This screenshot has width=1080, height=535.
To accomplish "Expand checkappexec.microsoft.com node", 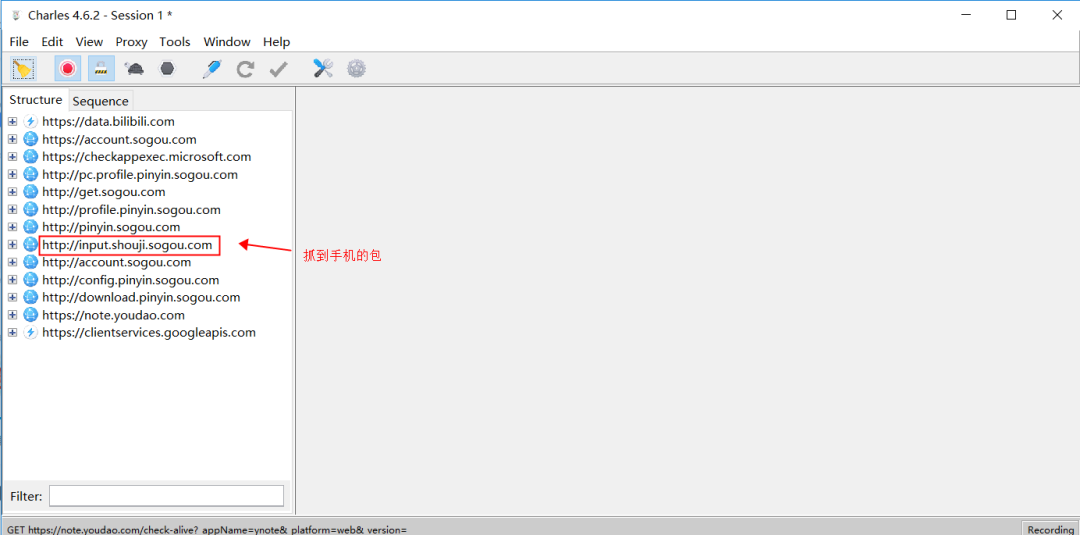I will click(x=12, y=157).
